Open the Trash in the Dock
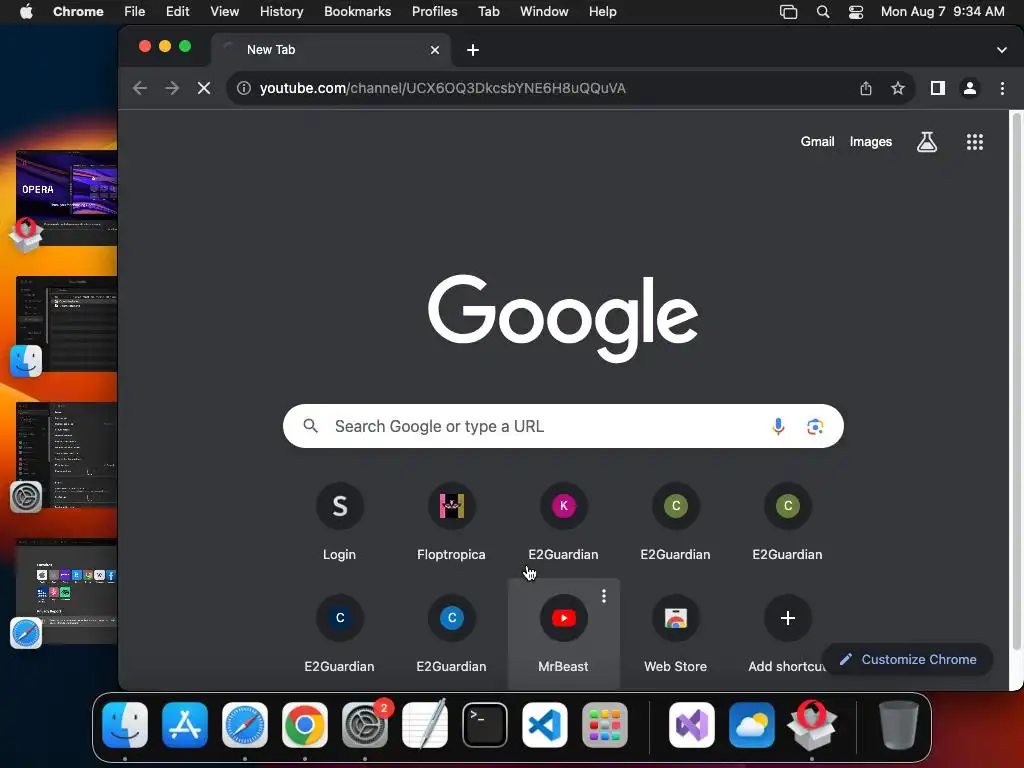 point(899,725)
